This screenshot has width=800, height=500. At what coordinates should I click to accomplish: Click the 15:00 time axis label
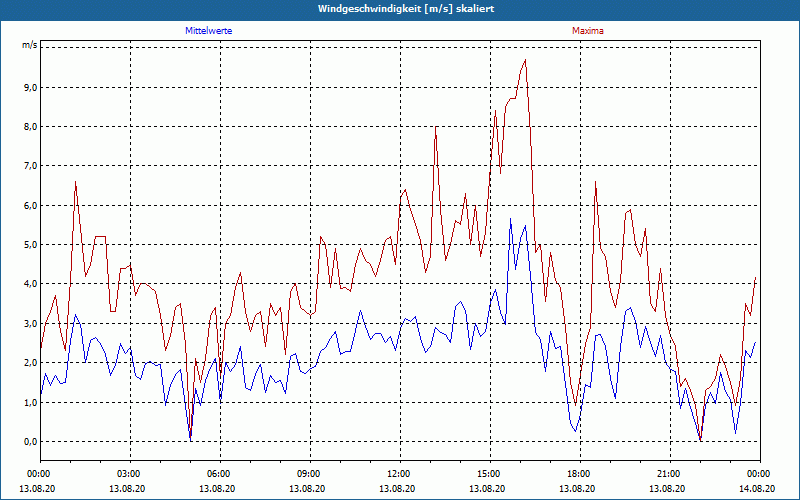click(490, 474)
